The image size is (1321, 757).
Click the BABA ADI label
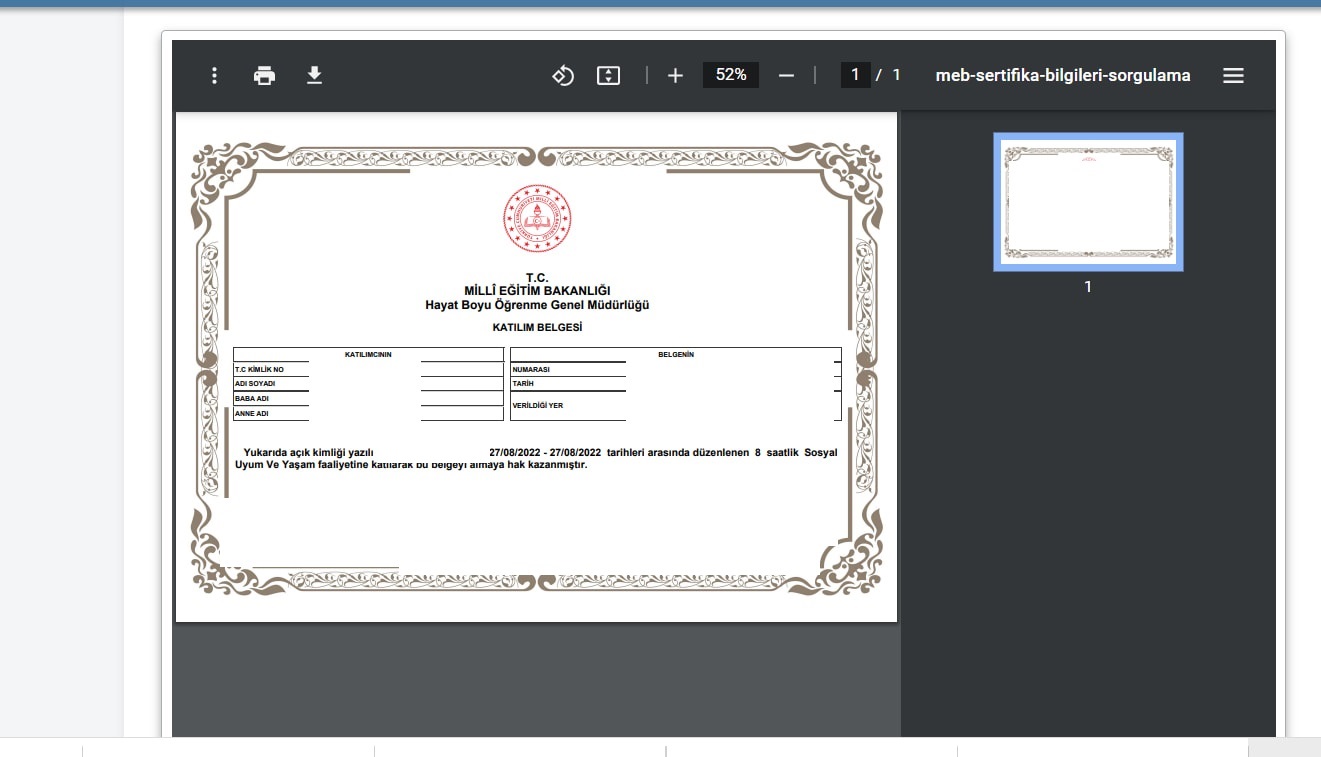coord(252,399)
